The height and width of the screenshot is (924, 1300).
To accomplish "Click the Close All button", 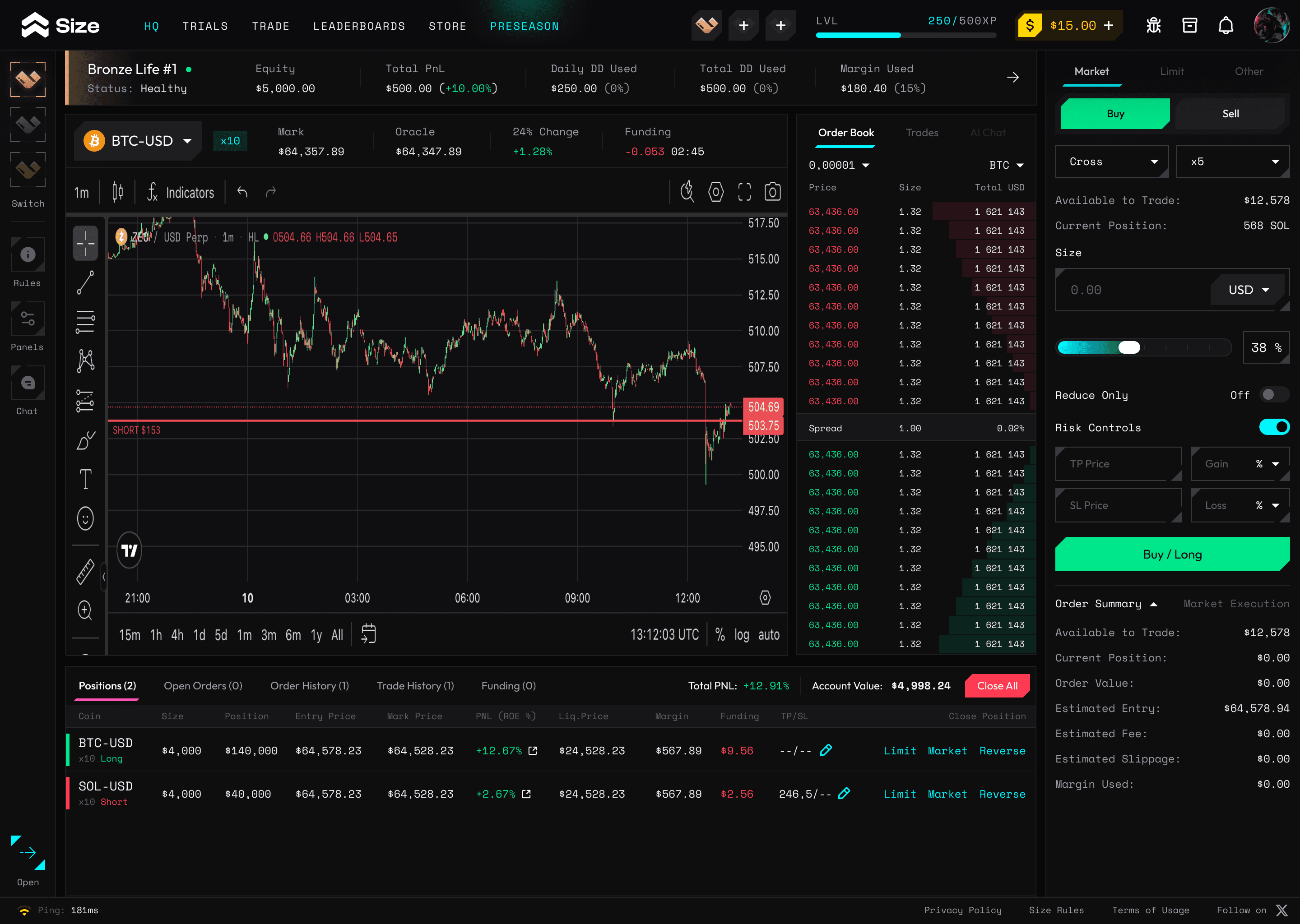I will pos(997,686).
